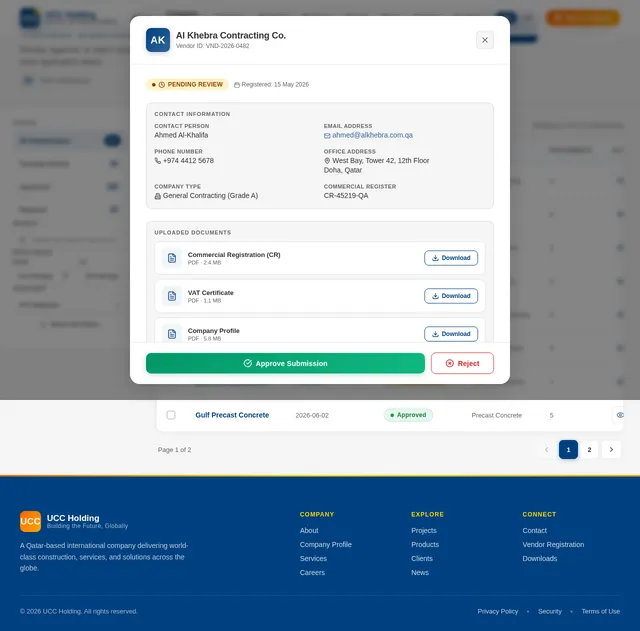Image resolution: width=640 pixels, height=631 pixels.
Task: Click the AK vendor avatar badge
Action: (158, 40)
